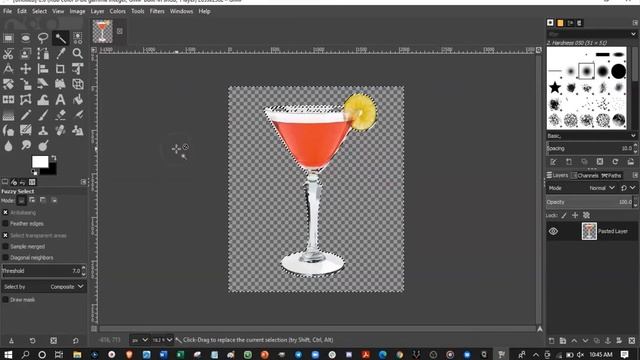Open the Colors menu
This screenshot has height=360, width=640.
(x=118, y=11)
